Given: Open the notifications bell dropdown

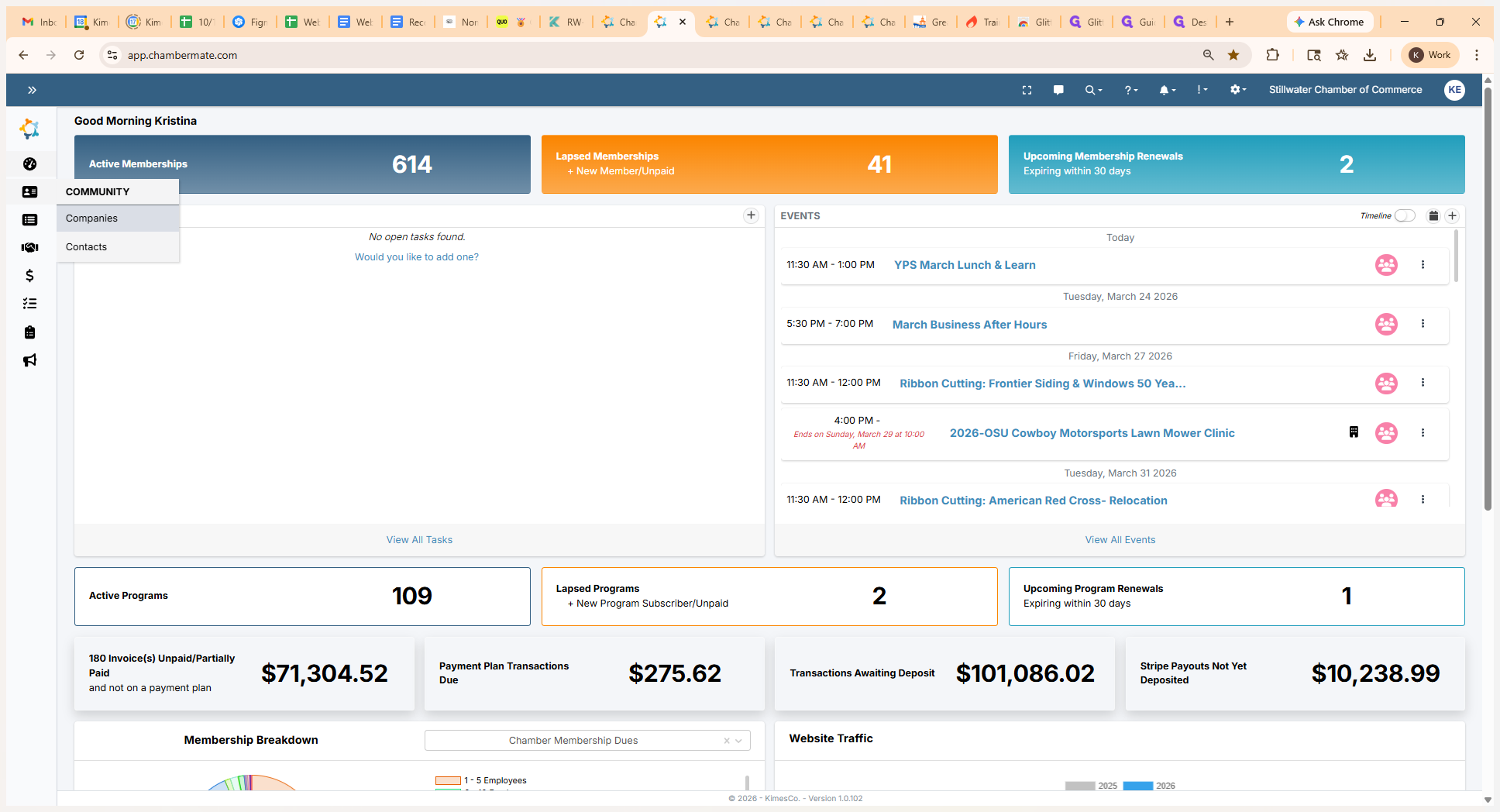Looking at the screenshot, I should click(x=1167, y=90).
